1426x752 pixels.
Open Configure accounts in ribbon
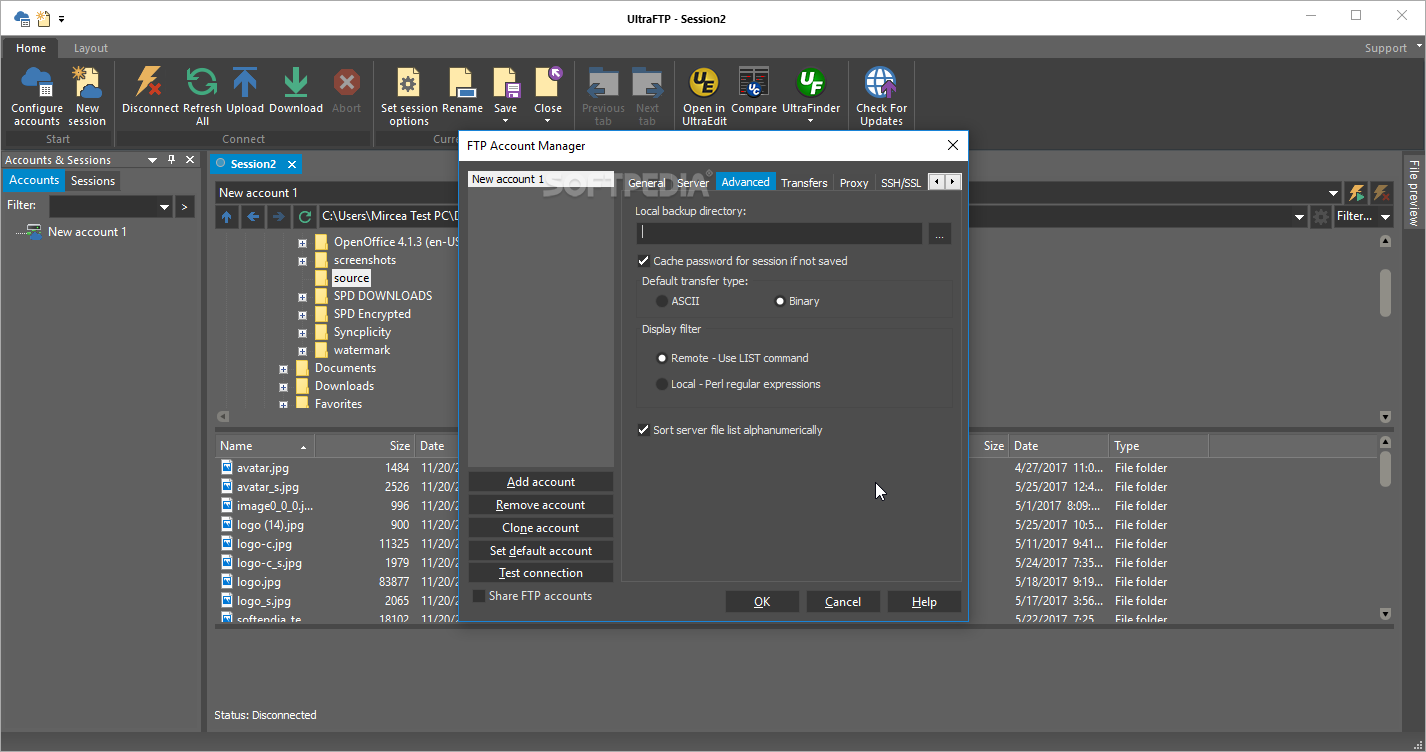click(x=37, y=96)
